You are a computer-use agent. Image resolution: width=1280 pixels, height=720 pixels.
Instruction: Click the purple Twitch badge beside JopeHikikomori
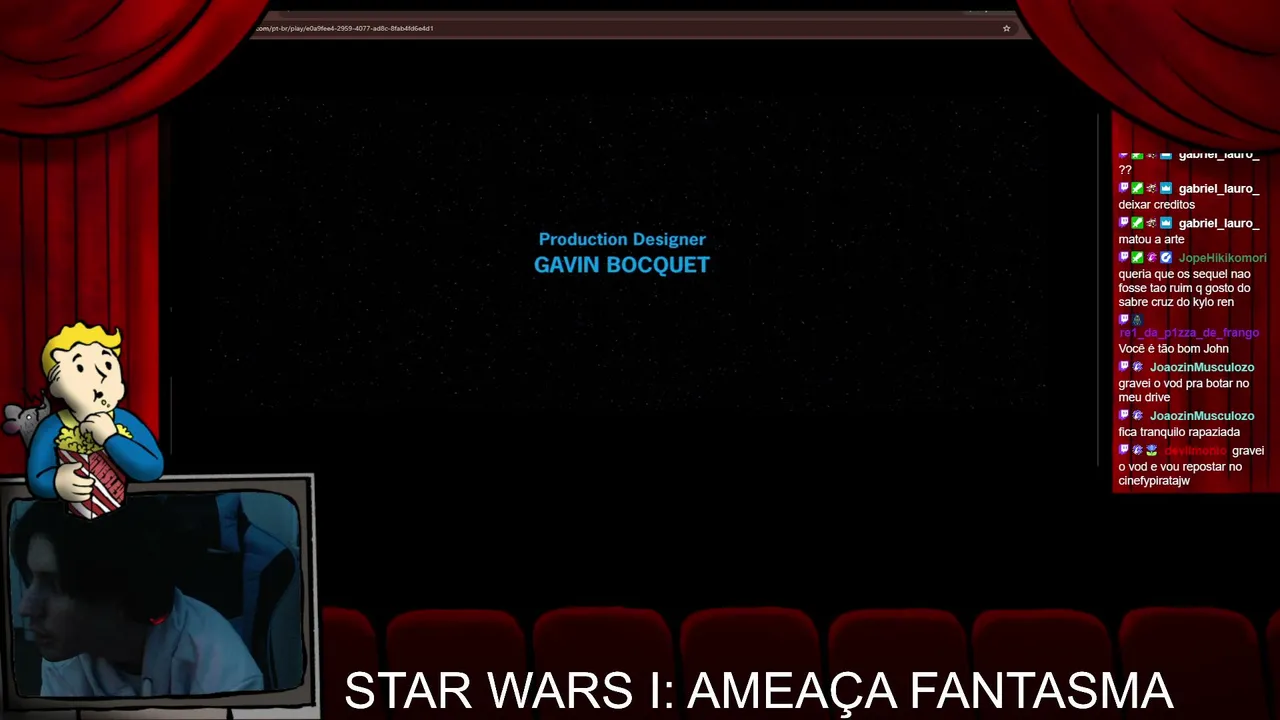point(1124,257)
